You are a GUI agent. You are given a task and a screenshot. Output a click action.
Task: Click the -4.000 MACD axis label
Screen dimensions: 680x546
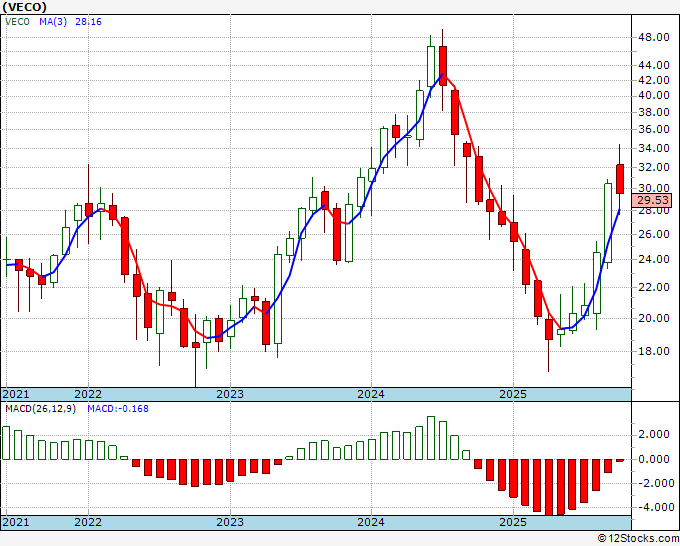[653, 507]
